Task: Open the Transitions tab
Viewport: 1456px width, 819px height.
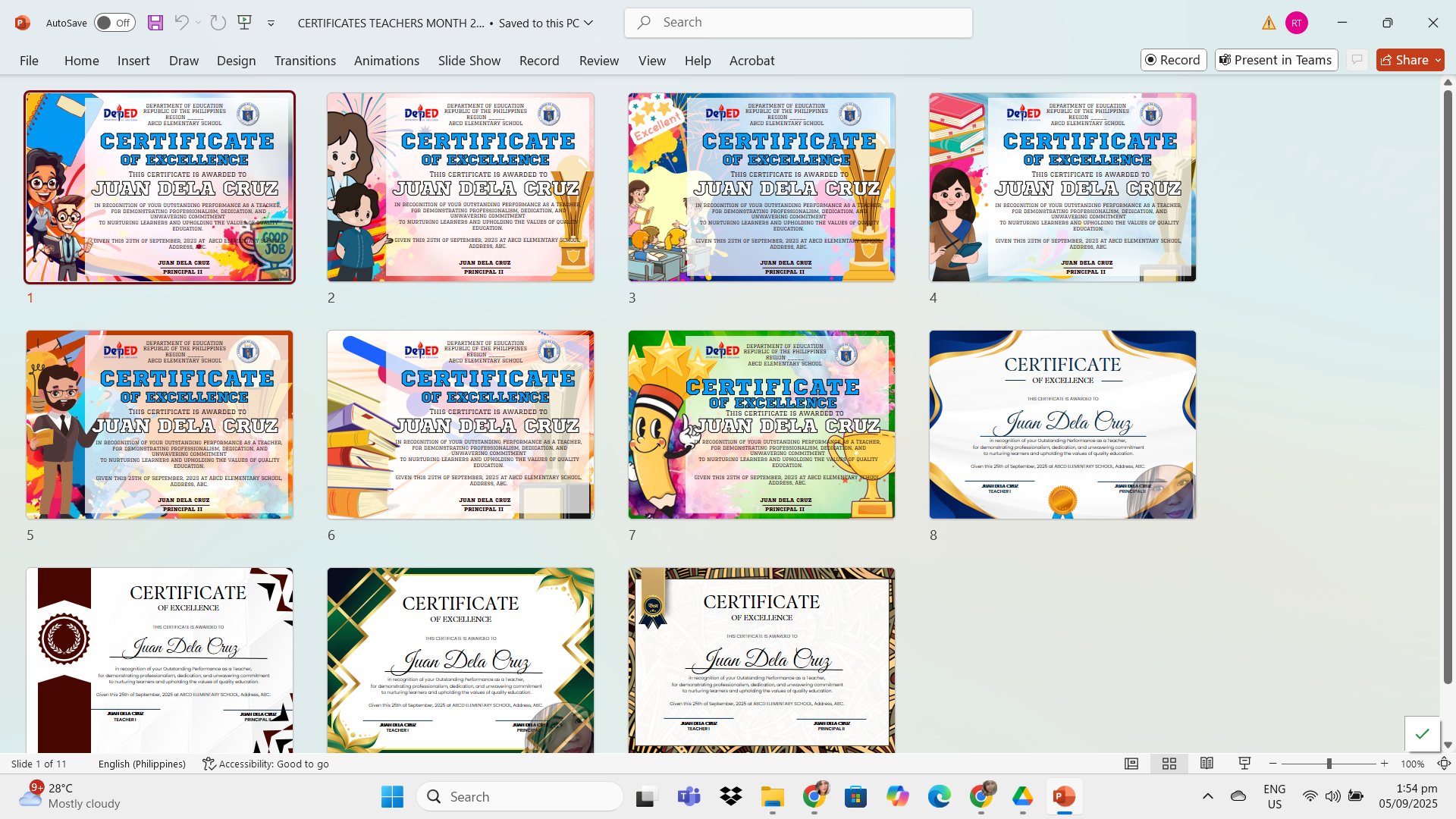Action: tap(305, 61)
